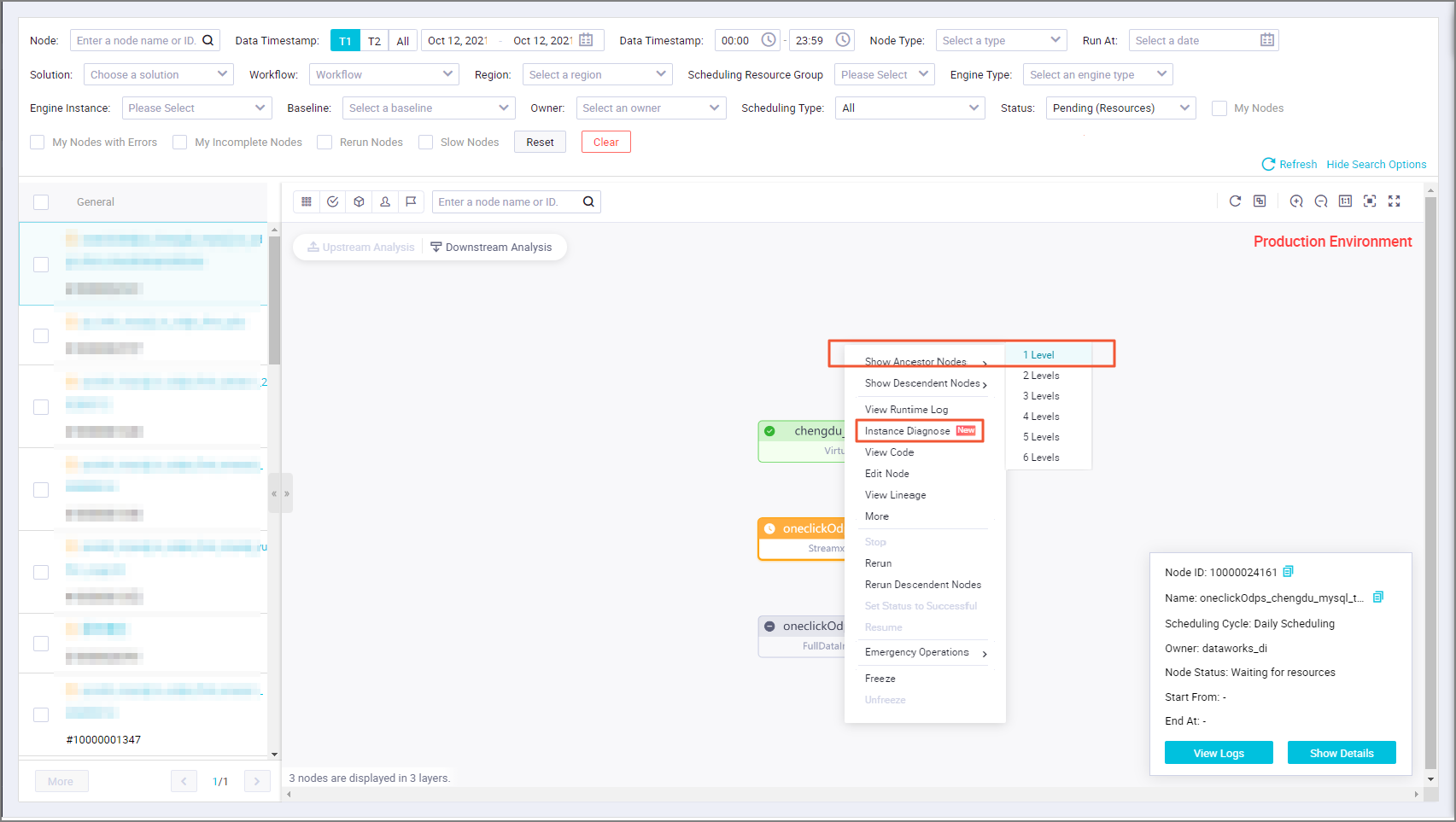Enter fullscreen DAG view
The image size is (1456, 822).
click(1395, 201)
